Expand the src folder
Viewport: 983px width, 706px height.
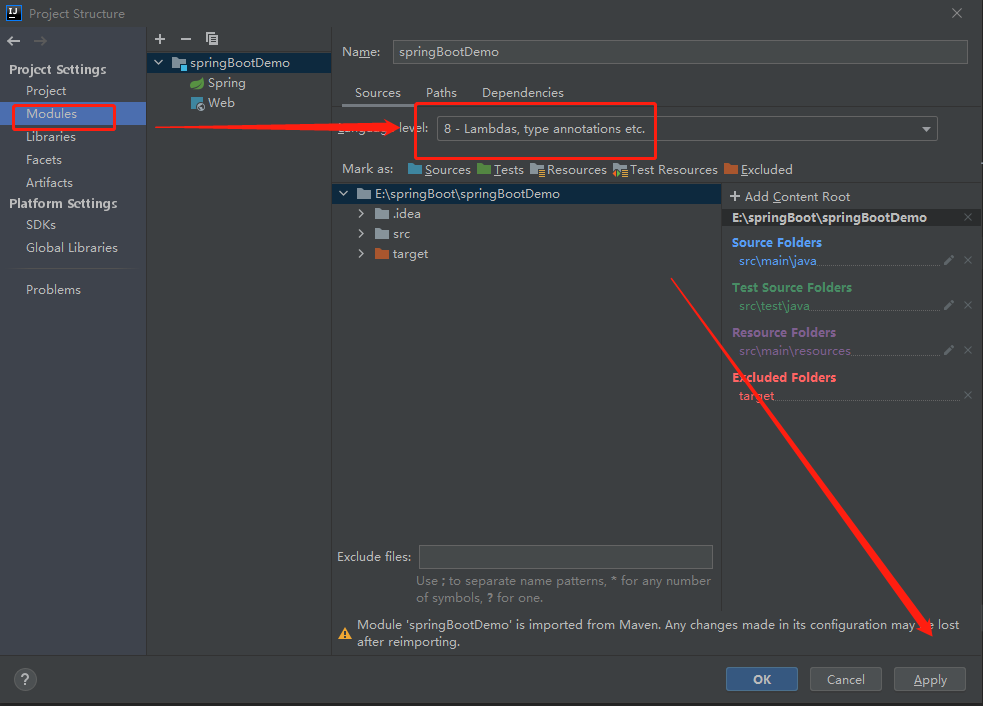tap(361, 234)
